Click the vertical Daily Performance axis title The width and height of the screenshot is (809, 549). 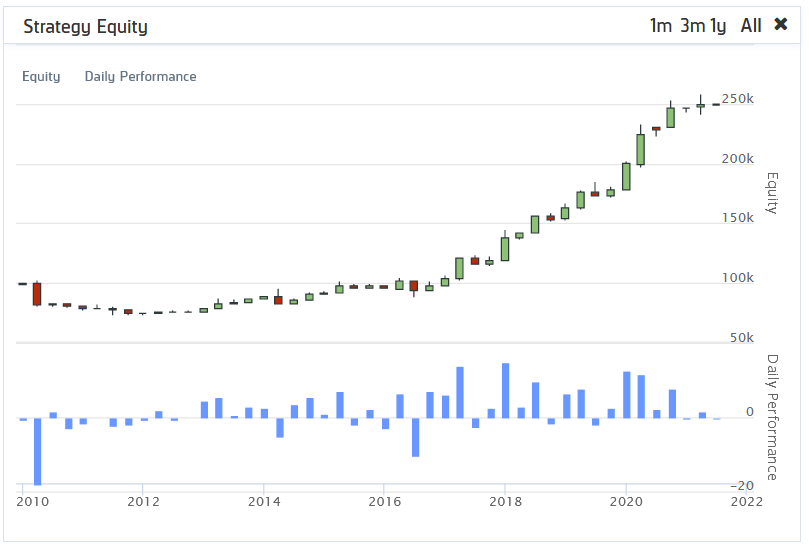[771, 417]
